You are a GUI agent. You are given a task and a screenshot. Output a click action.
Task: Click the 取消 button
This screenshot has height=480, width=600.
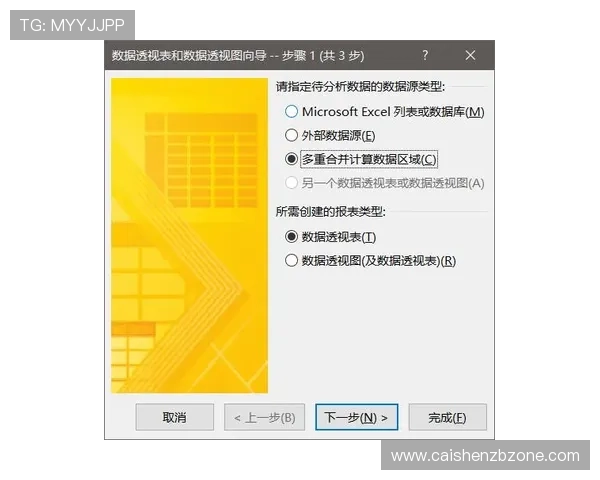coord(174,417)
